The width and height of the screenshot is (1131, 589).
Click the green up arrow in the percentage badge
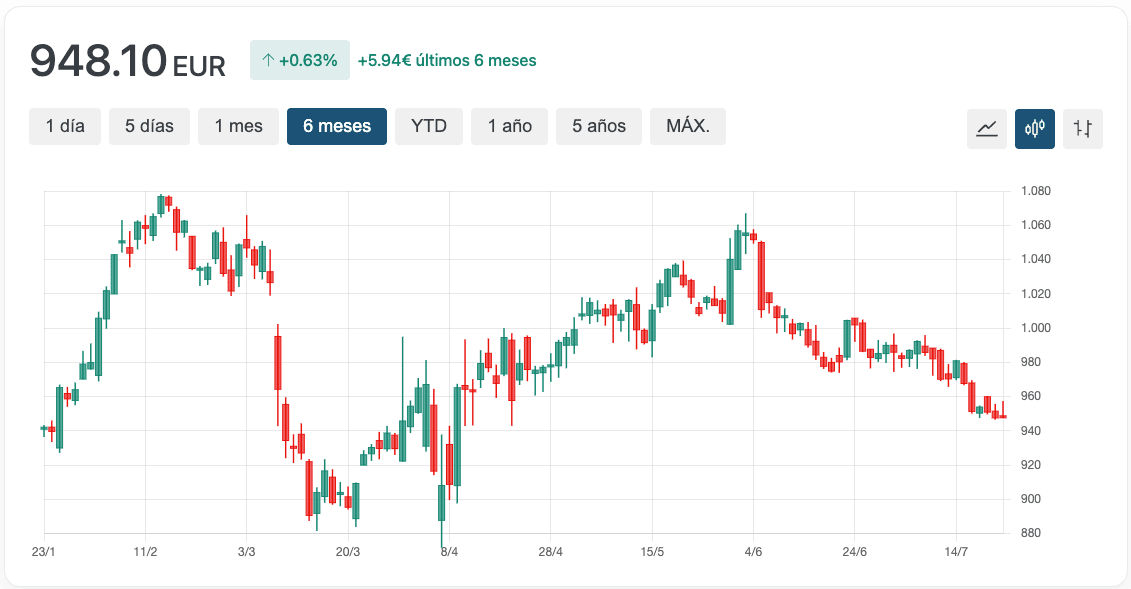click(x=267, y=60)
